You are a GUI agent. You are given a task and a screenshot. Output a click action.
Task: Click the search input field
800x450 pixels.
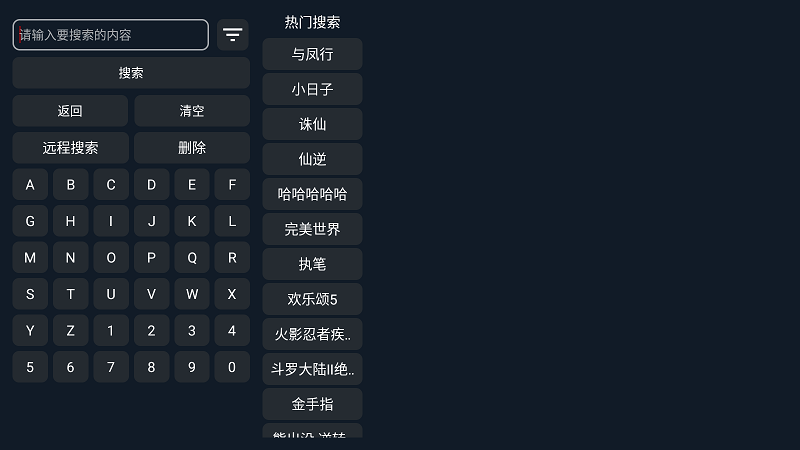111,35
